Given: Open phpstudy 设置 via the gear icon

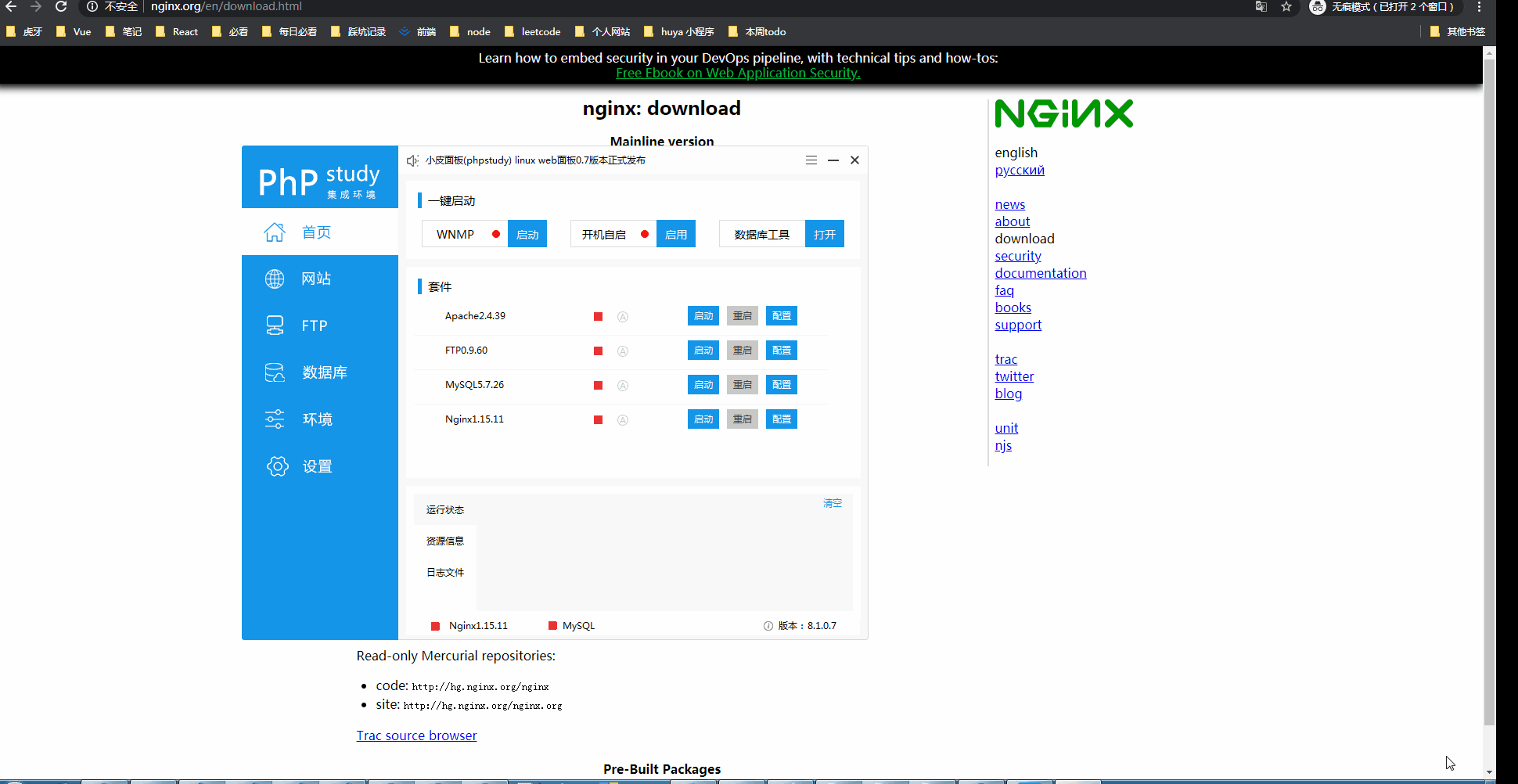Looking at the screenshot, I should coord(278,466).
